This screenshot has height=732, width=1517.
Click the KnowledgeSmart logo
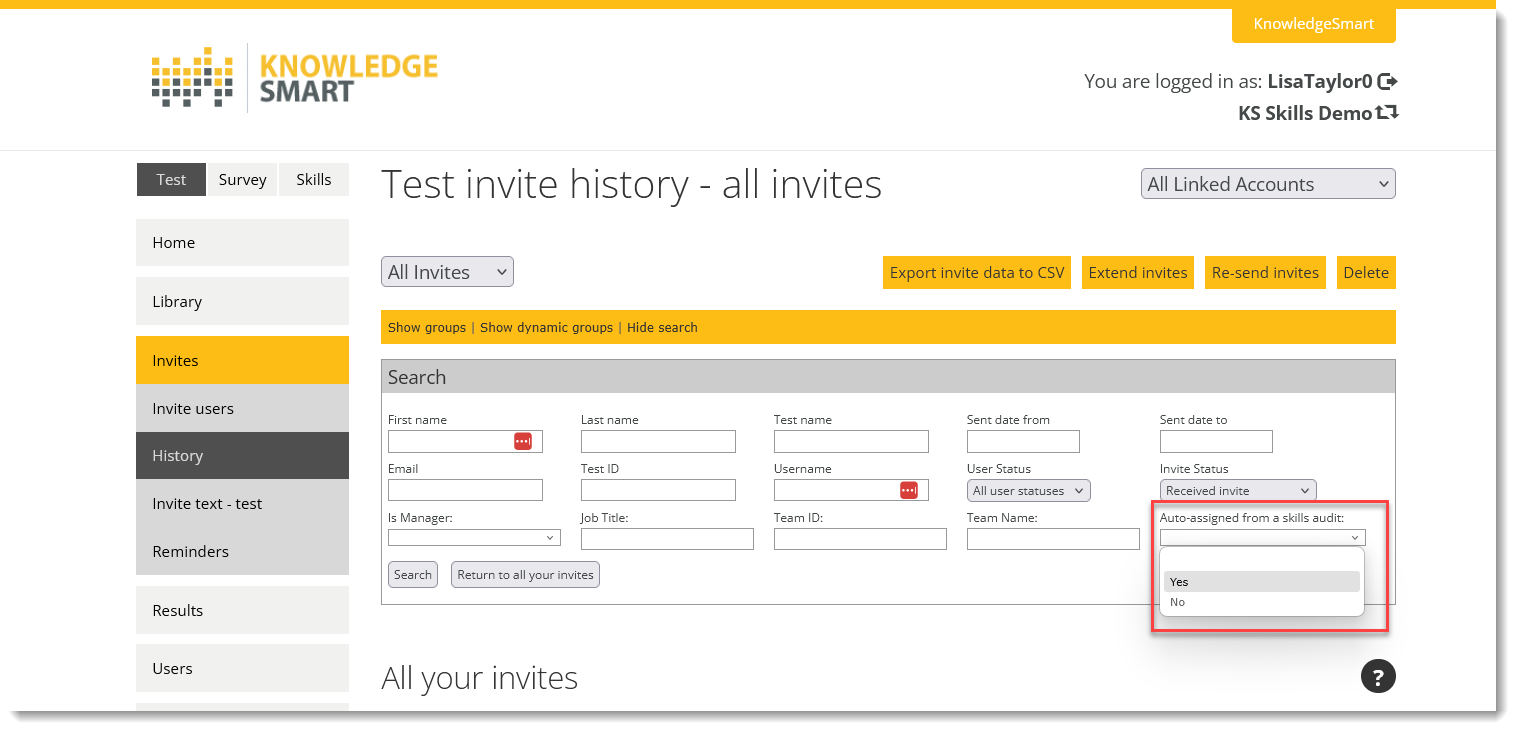point(295,78)
